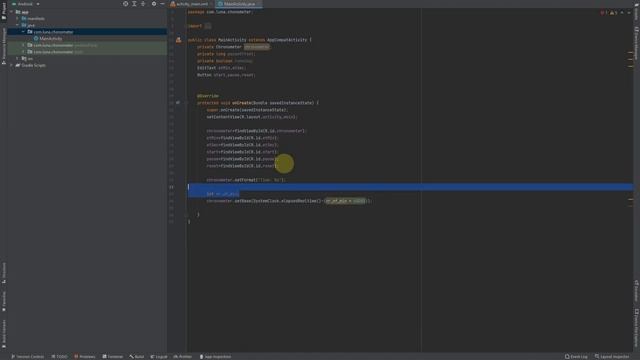The height and width of the screenshot is (360, 640).
Task: Expand the manifests folder
Action: (x=18, y=18)
